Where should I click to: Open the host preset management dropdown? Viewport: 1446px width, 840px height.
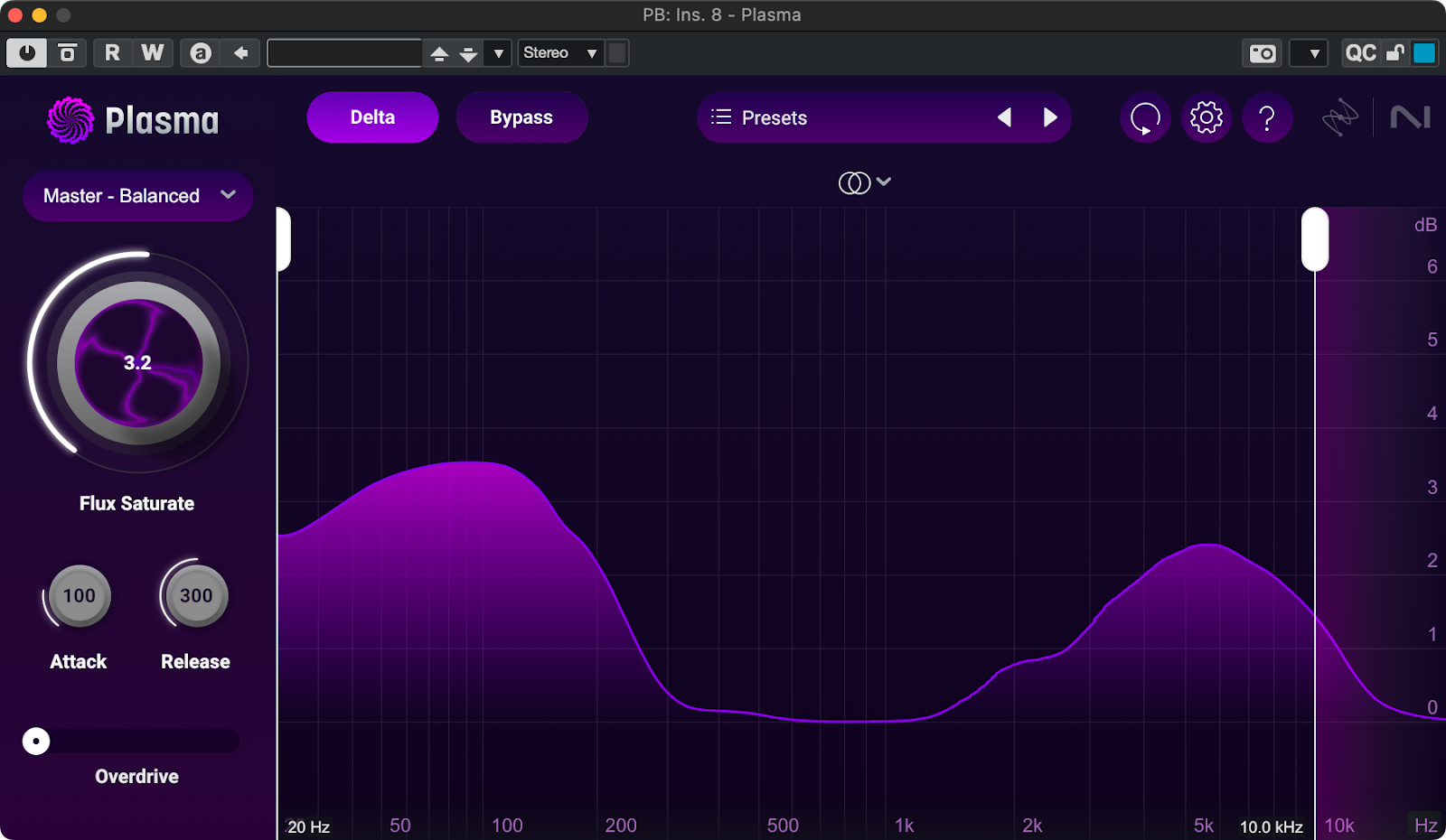tap(498, 53)
